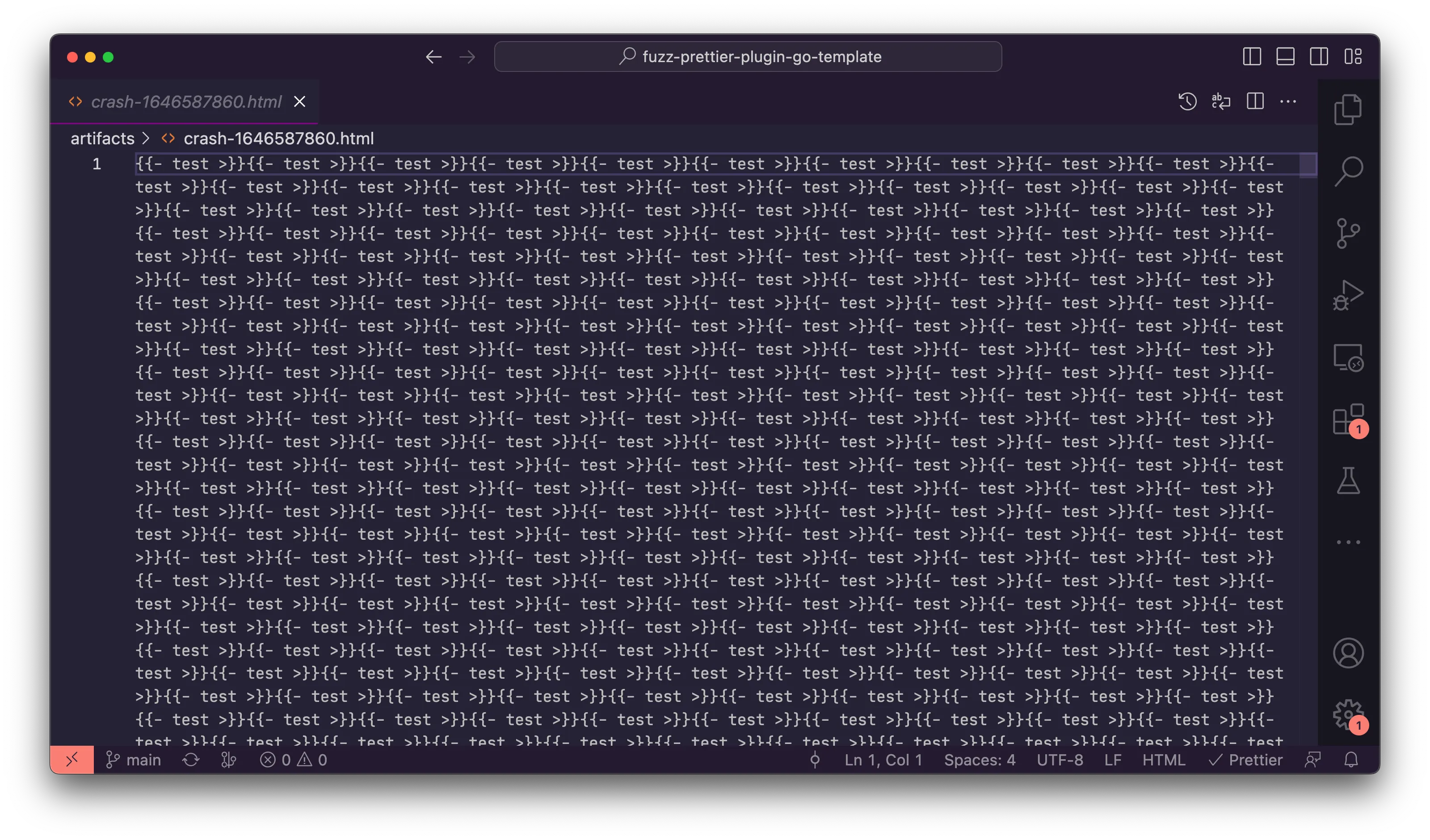Open the Explorer view in the activity bar
This screenshot has height=840, width=1430.
tap(1348, 109)
